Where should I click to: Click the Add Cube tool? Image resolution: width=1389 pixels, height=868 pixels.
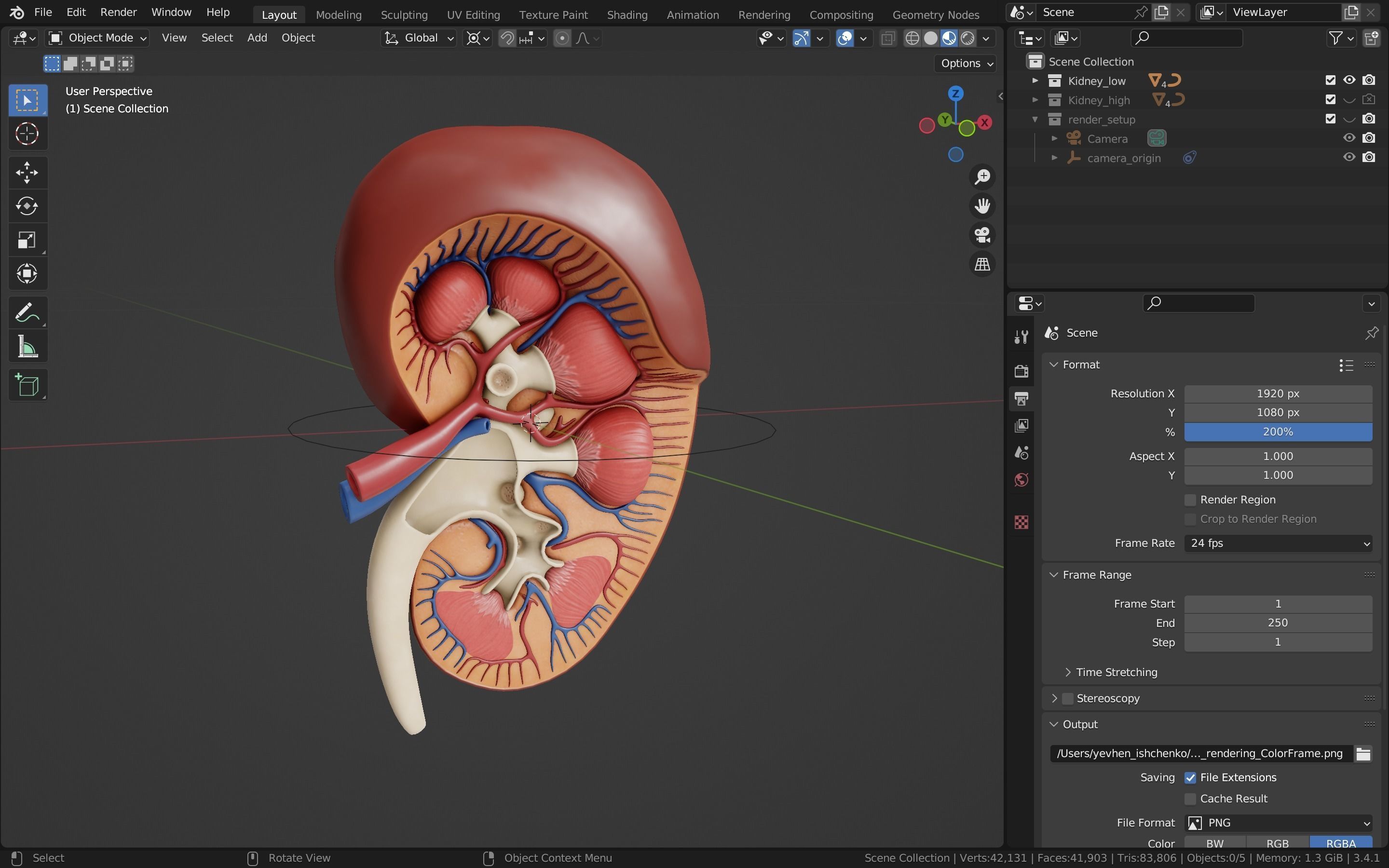click(27, 385)
